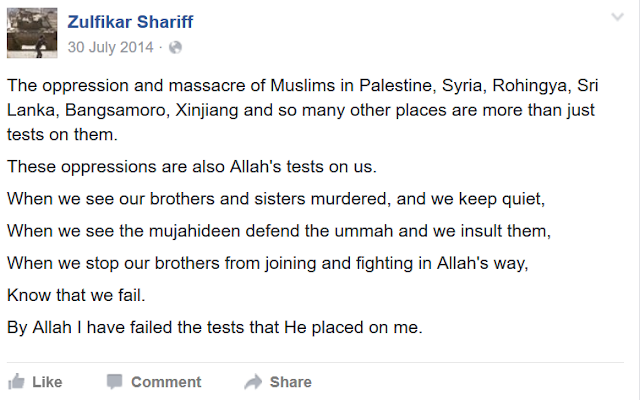Click the final line 'By Allah I have failed'
Image resolution: width=640 pixels, height=400 pixels.
(215, 327)
